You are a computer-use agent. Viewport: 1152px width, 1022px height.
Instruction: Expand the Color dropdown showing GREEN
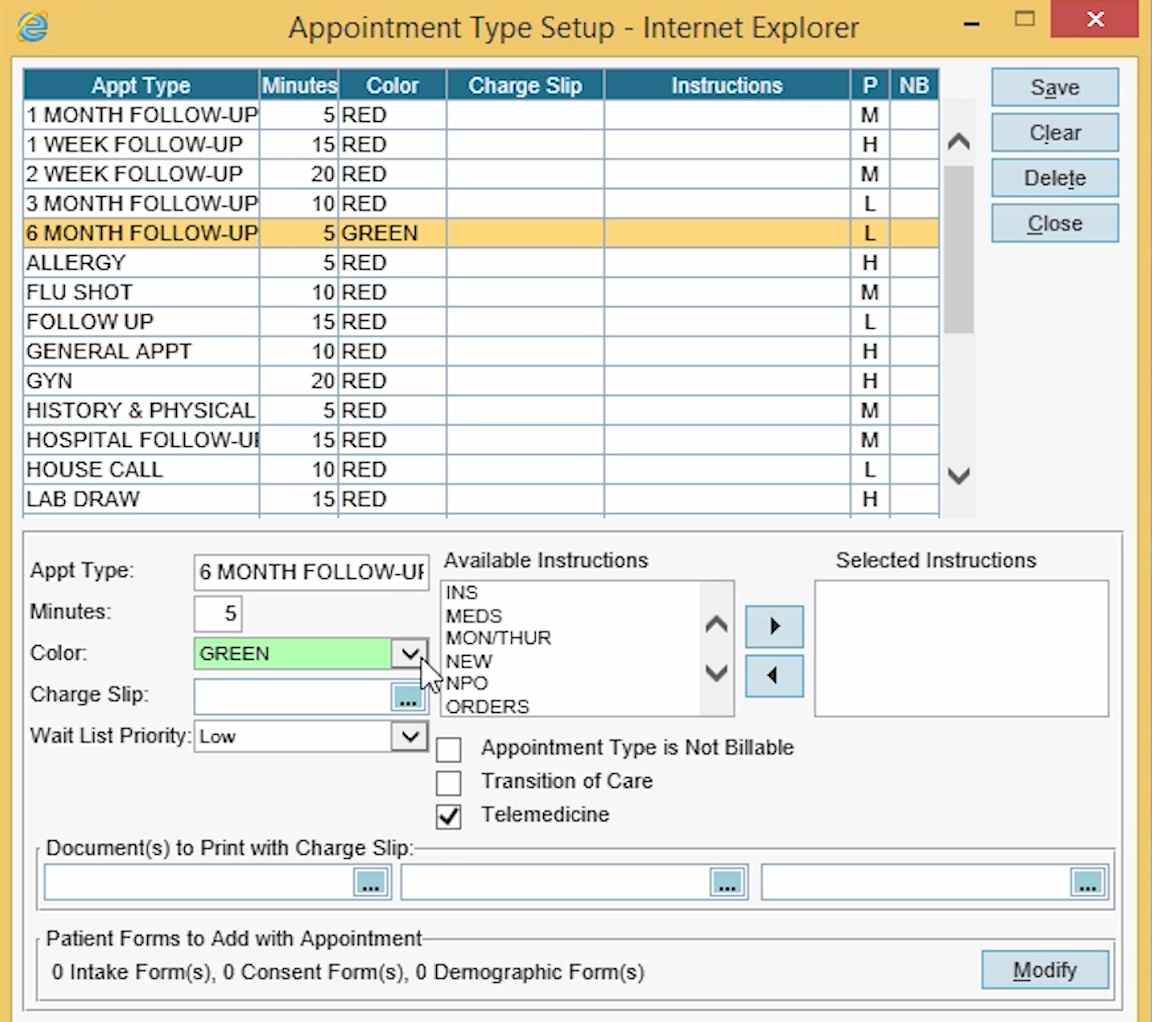click(408, 654)
